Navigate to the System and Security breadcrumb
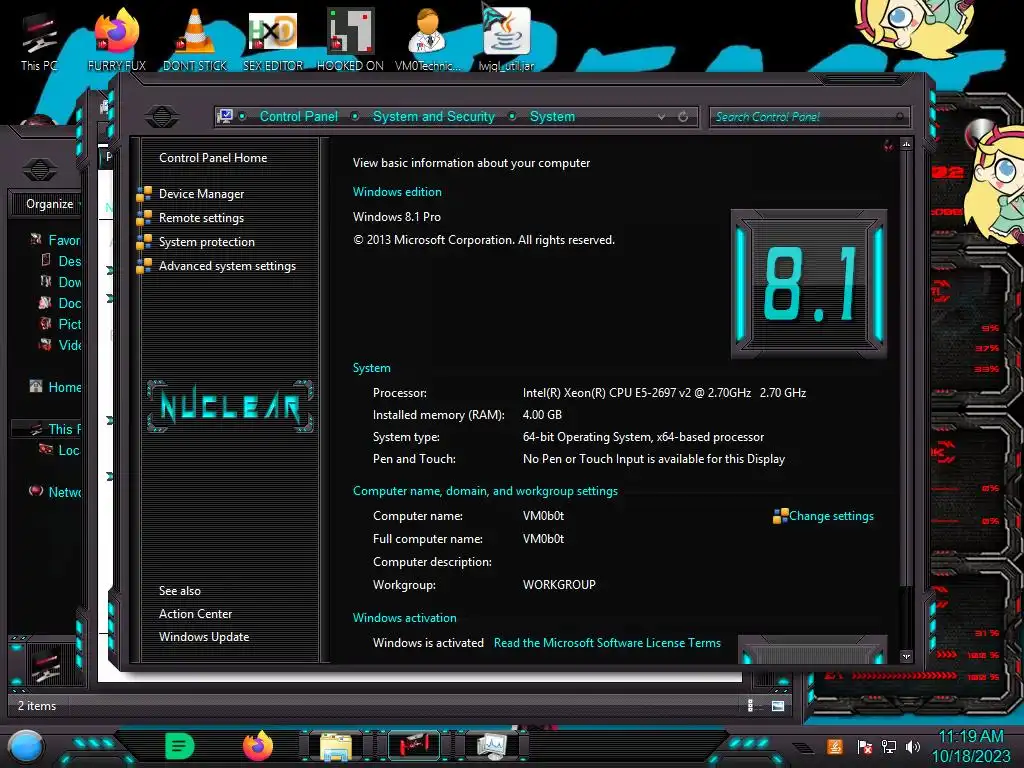Image resolution: width=1024 pixels, height=768 pixels. point(434,117)
